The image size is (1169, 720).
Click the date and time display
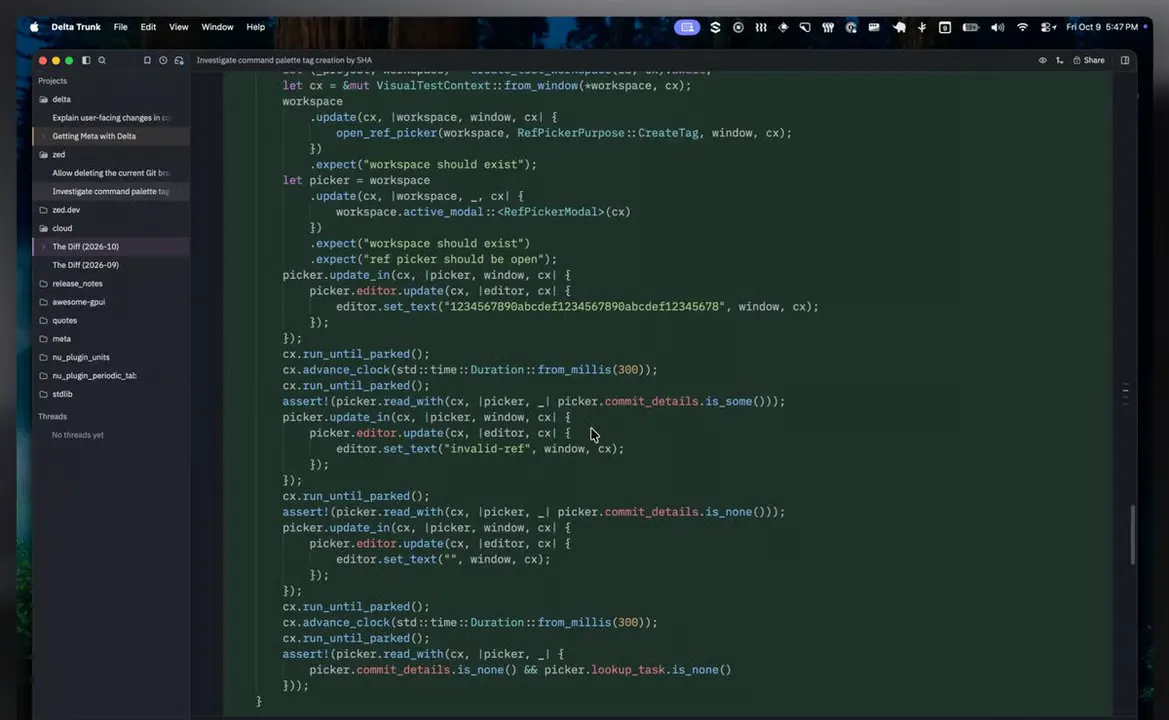click(1102, 27)
